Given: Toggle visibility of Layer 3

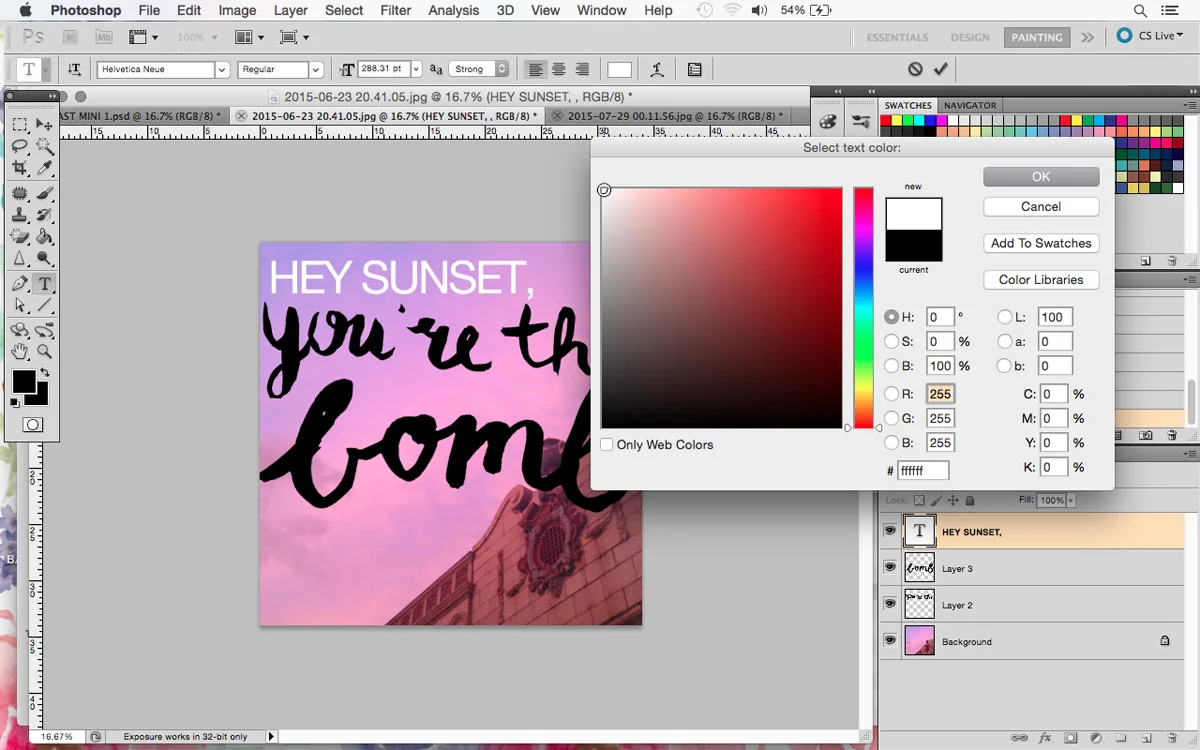Looking at the screenshot, I should [x=890, y=568].
